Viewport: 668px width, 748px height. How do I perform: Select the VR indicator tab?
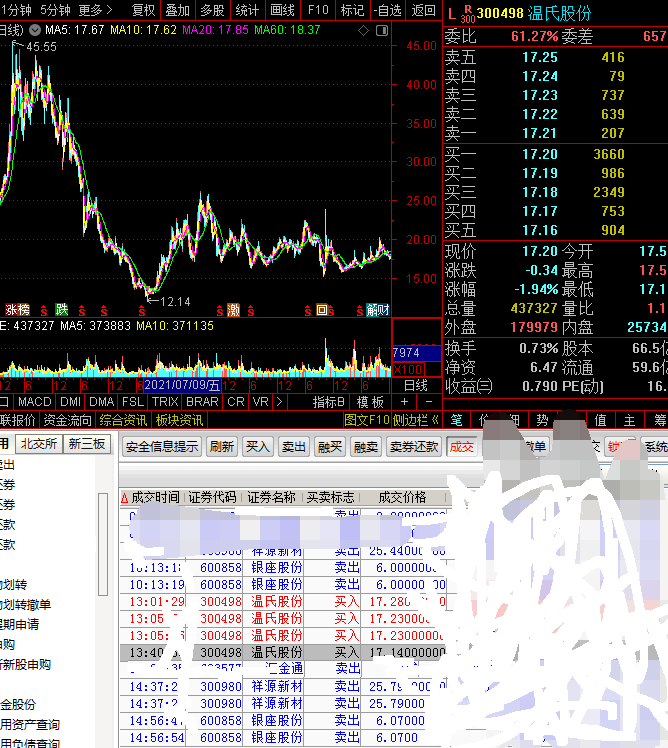pyautogui.click(x=261, y=402)
